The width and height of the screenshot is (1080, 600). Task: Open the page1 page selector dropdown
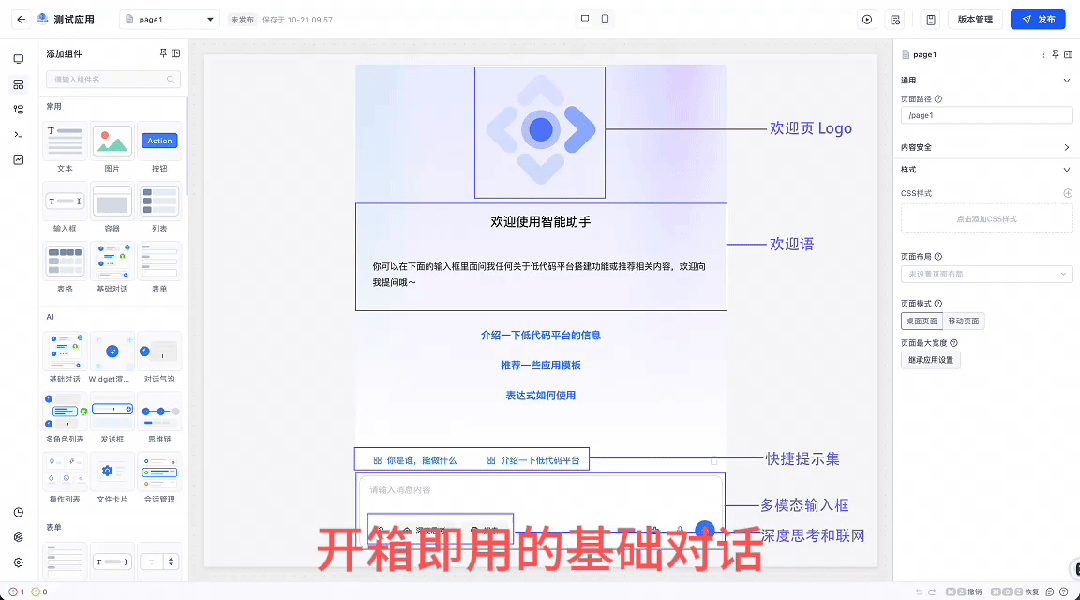coord(169,19)
